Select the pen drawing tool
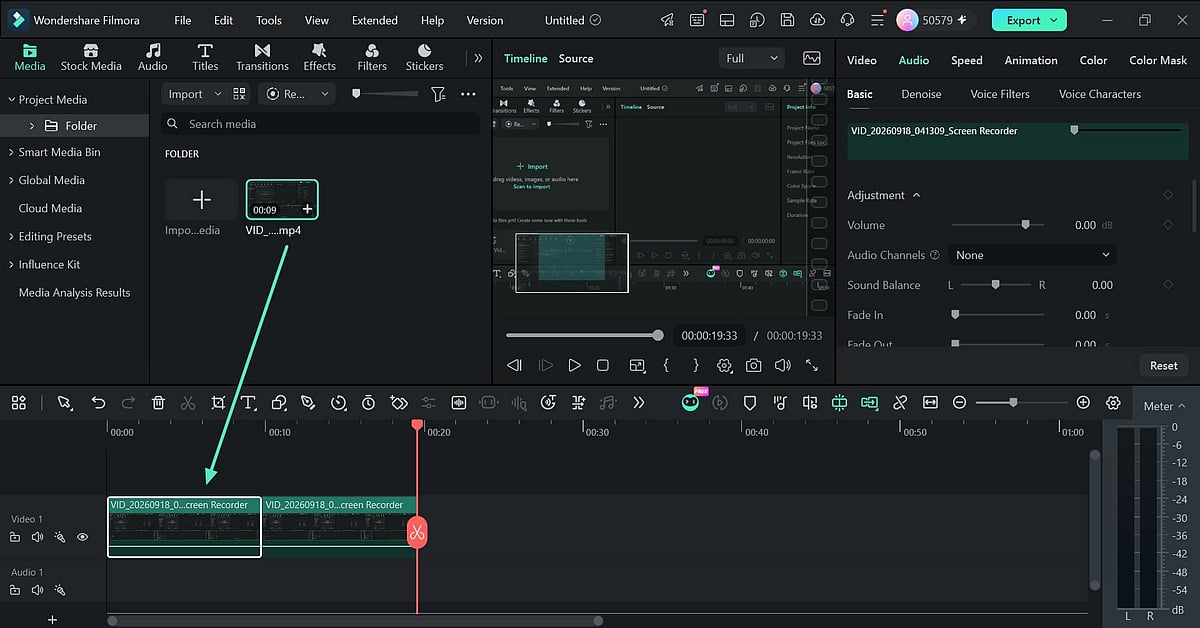This screenshot has width=1200, height=628. (308, 402)
